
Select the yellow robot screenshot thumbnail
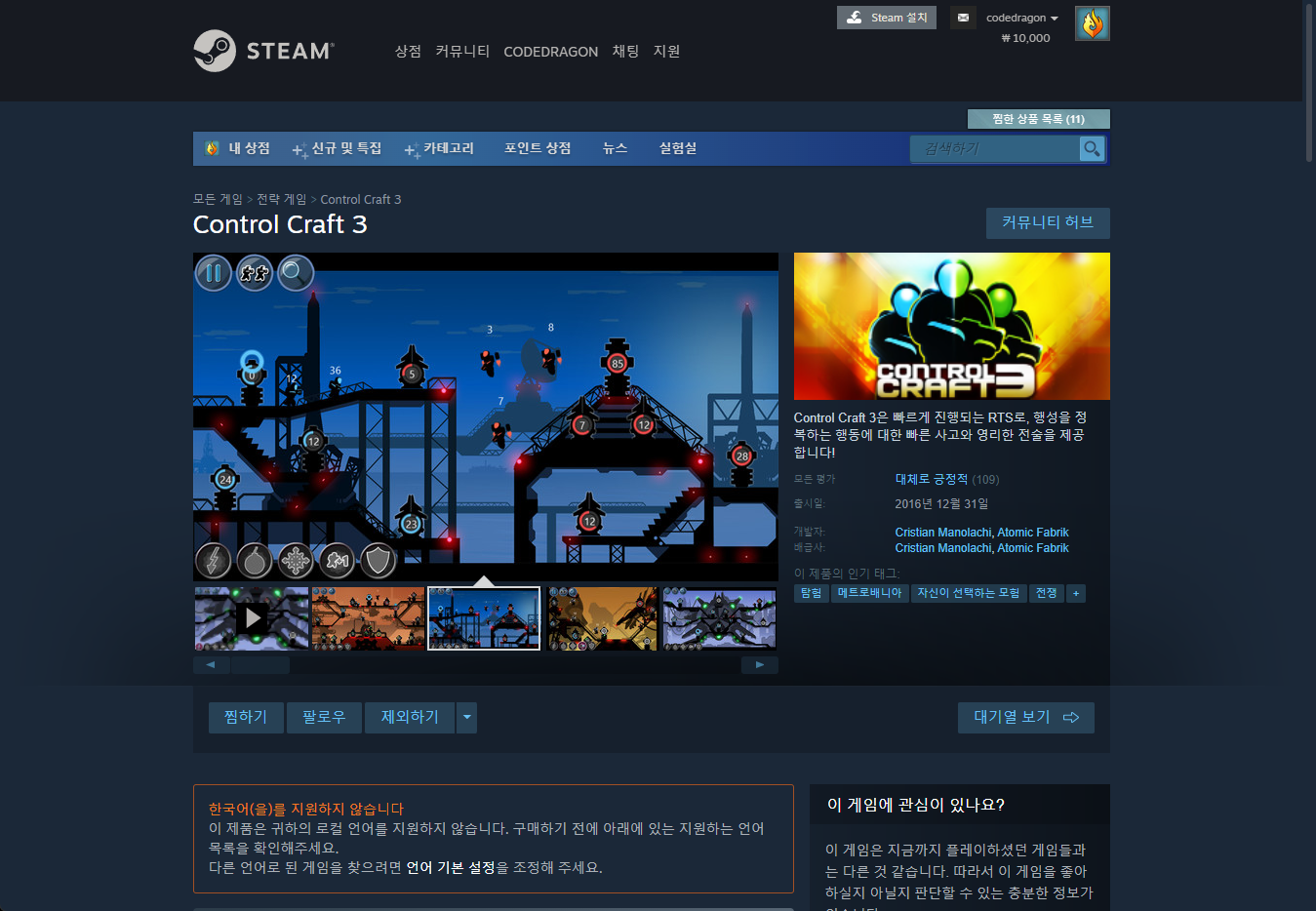point(602,617)
